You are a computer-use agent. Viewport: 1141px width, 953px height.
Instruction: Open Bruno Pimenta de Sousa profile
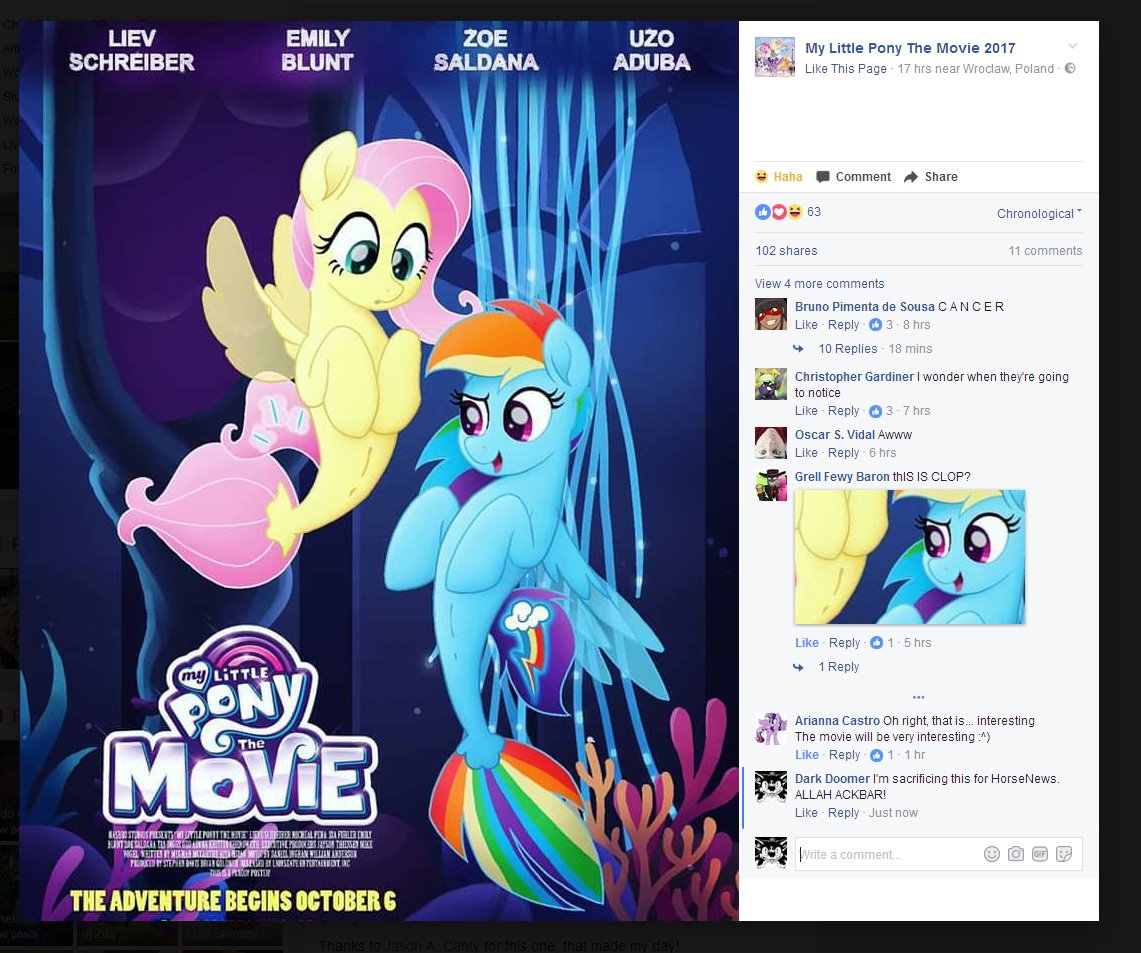coord(864,306)
